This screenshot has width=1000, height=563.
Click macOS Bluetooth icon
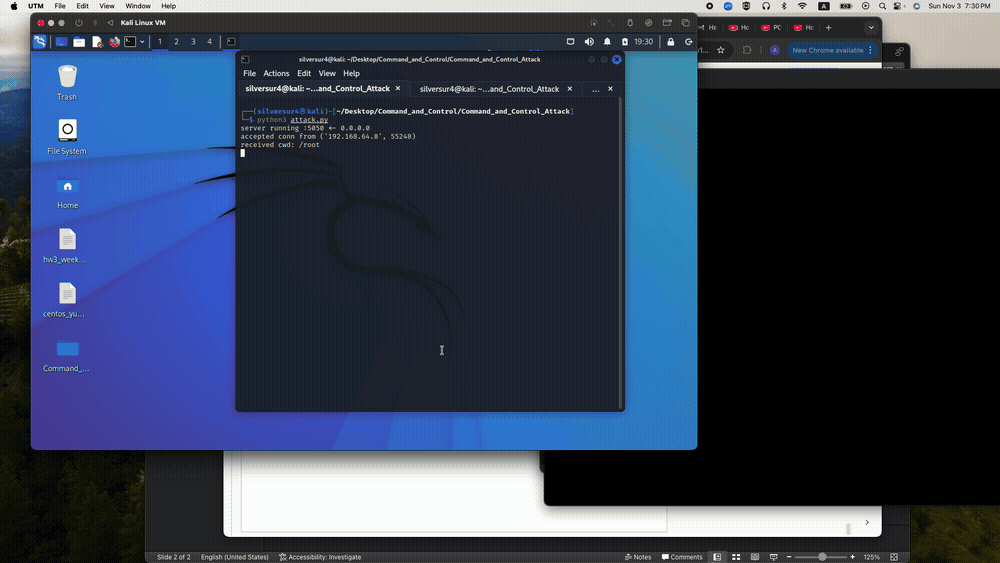(784, 6)
